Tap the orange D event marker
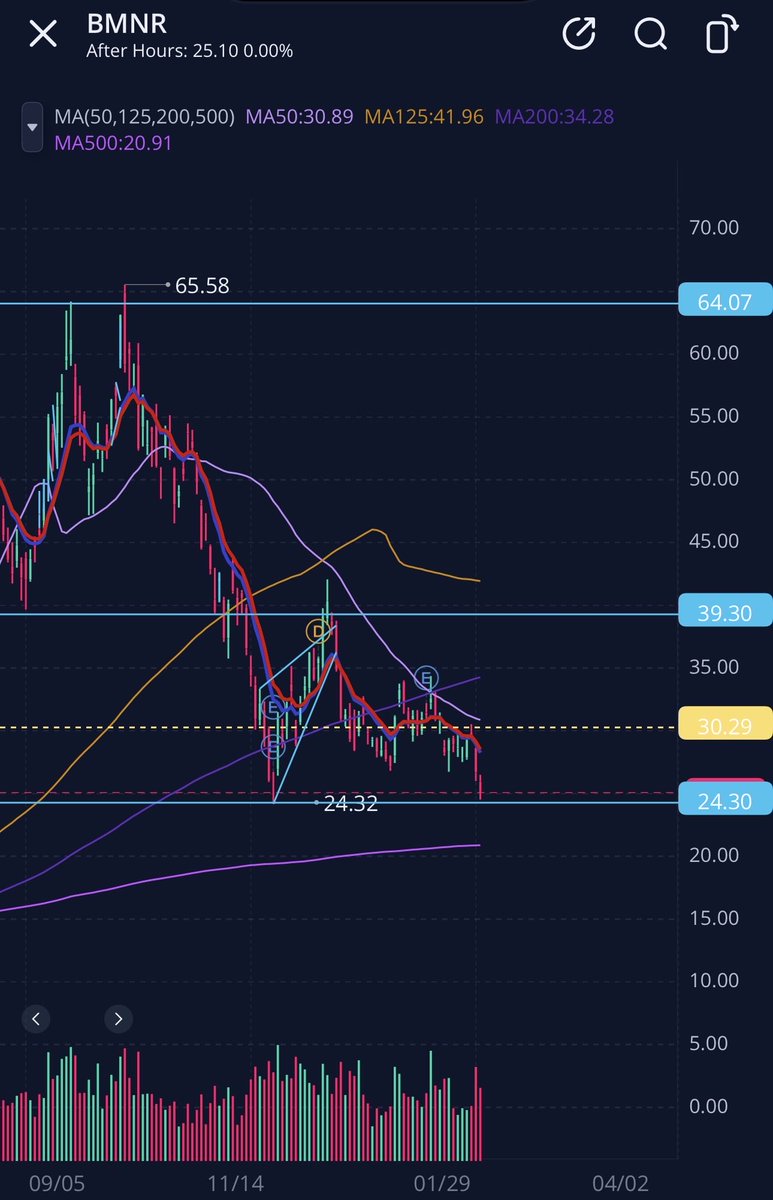This screenshot has height=1200, width=773. pos(318,631)
